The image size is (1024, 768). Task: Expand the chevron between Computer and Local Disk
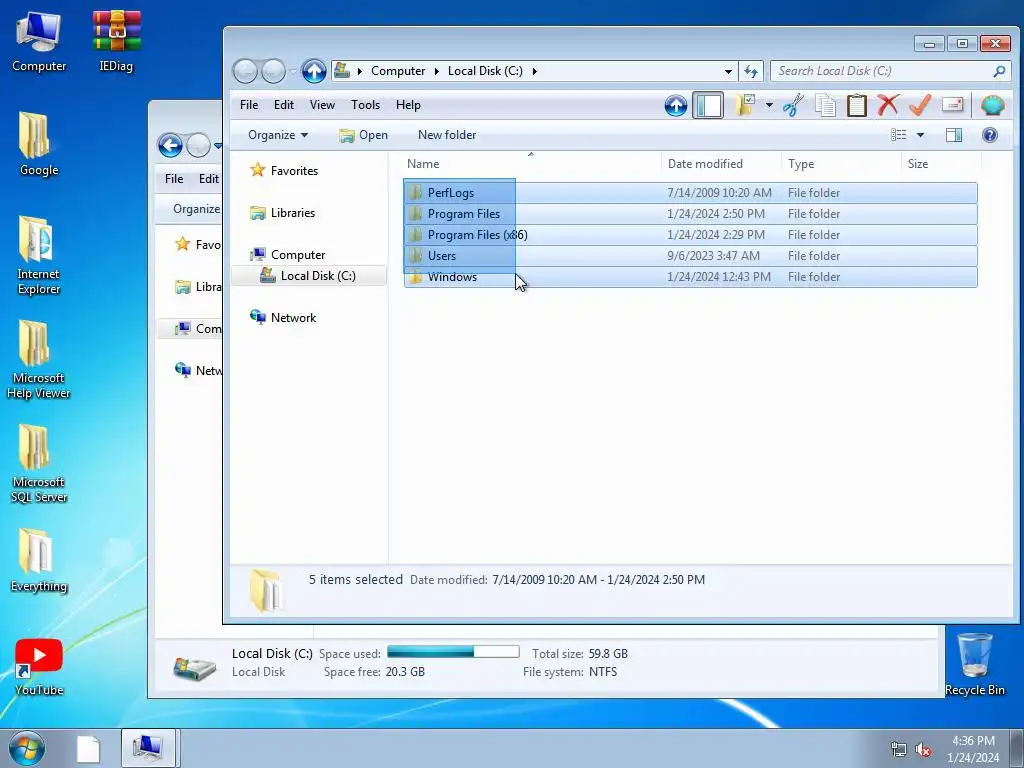(437, 71)
